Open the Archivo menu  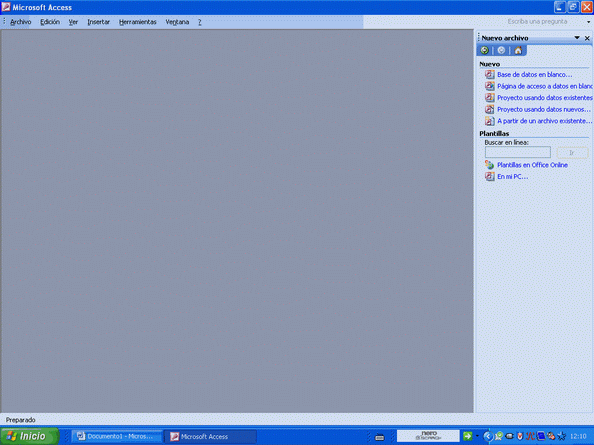[20, 22]
